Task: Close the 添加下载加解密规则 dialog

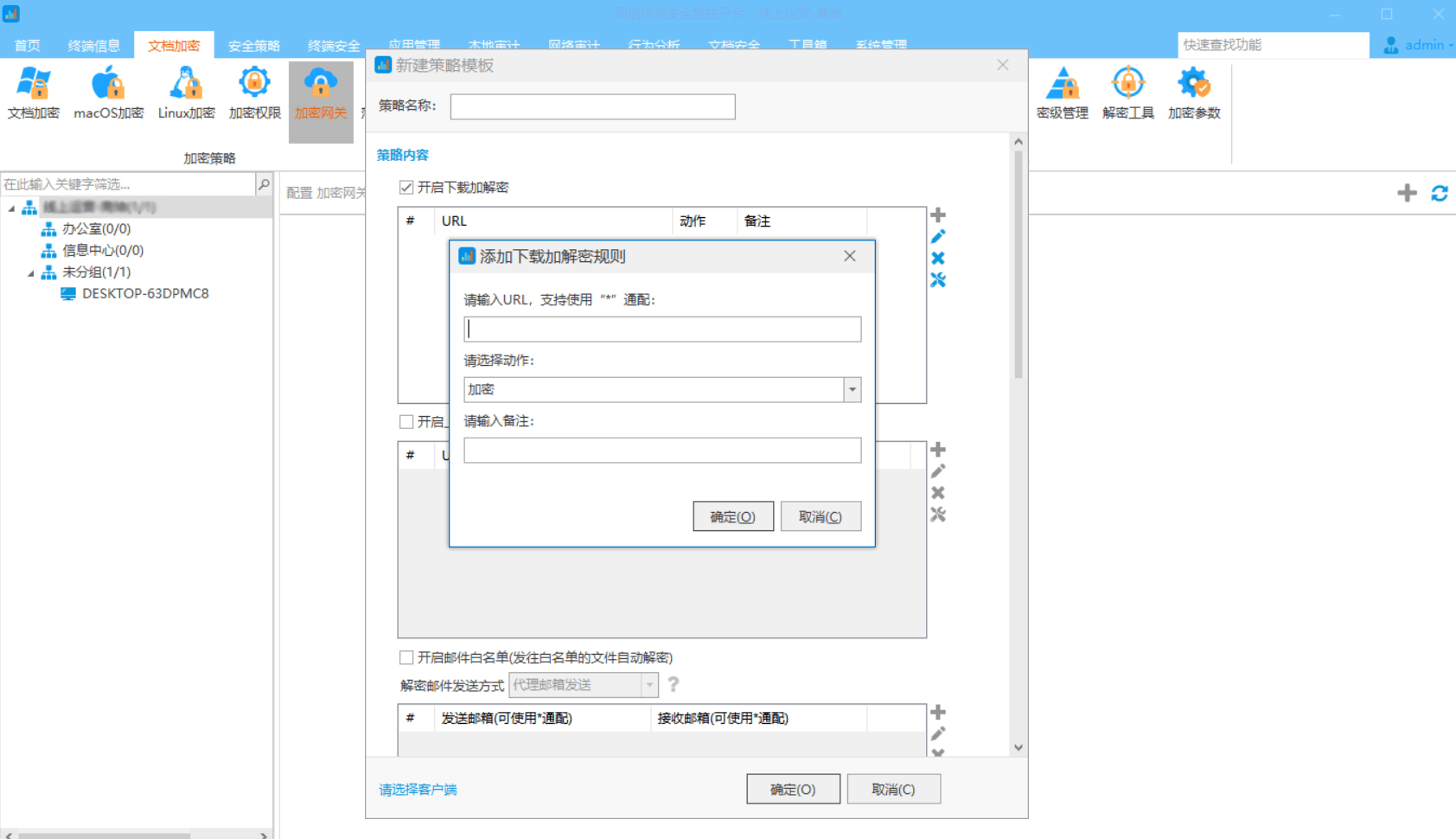Action: point(850,256)
